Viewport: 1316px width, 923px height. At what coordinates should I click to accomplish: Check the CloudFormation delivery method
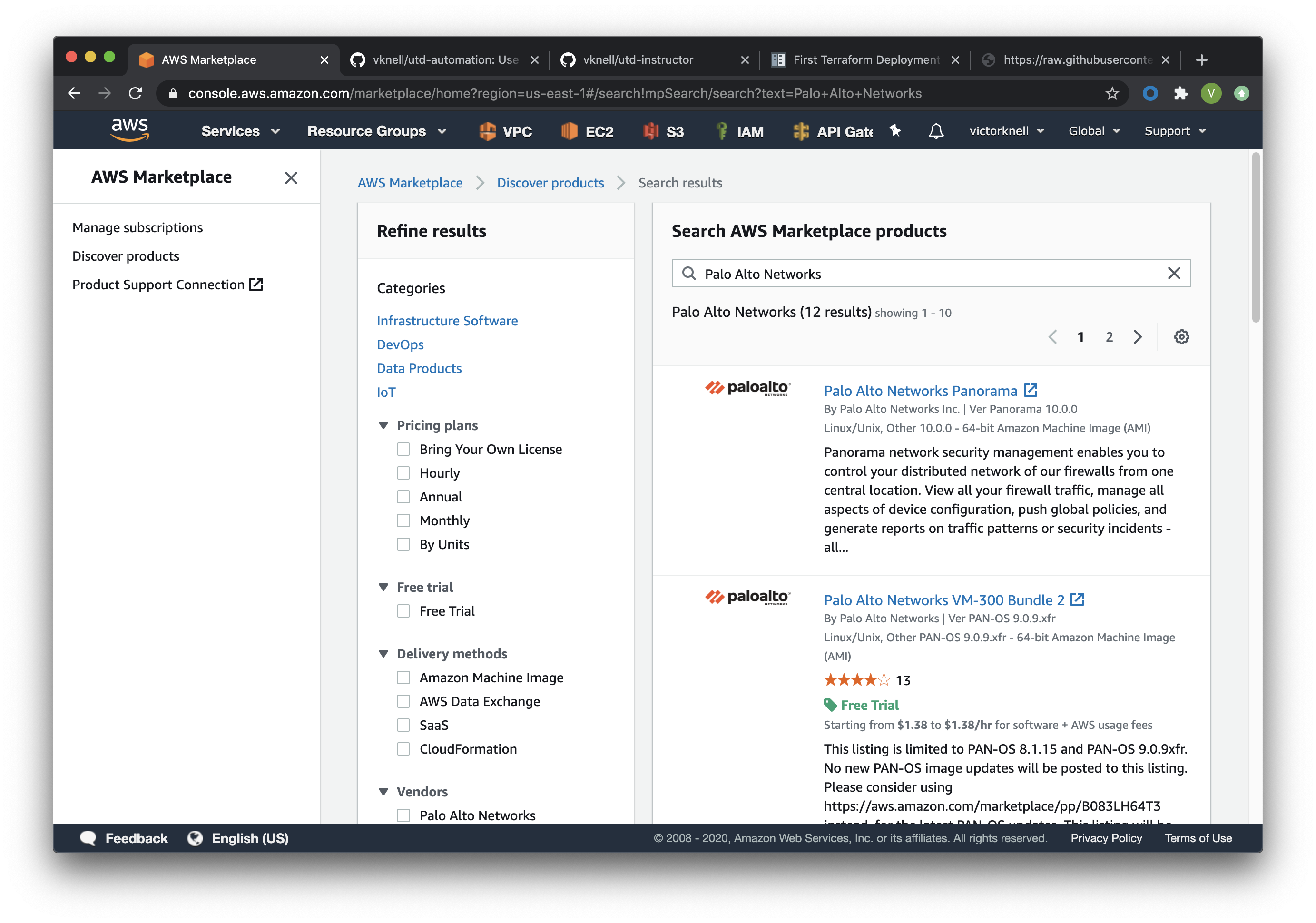(x=403, y=749)
